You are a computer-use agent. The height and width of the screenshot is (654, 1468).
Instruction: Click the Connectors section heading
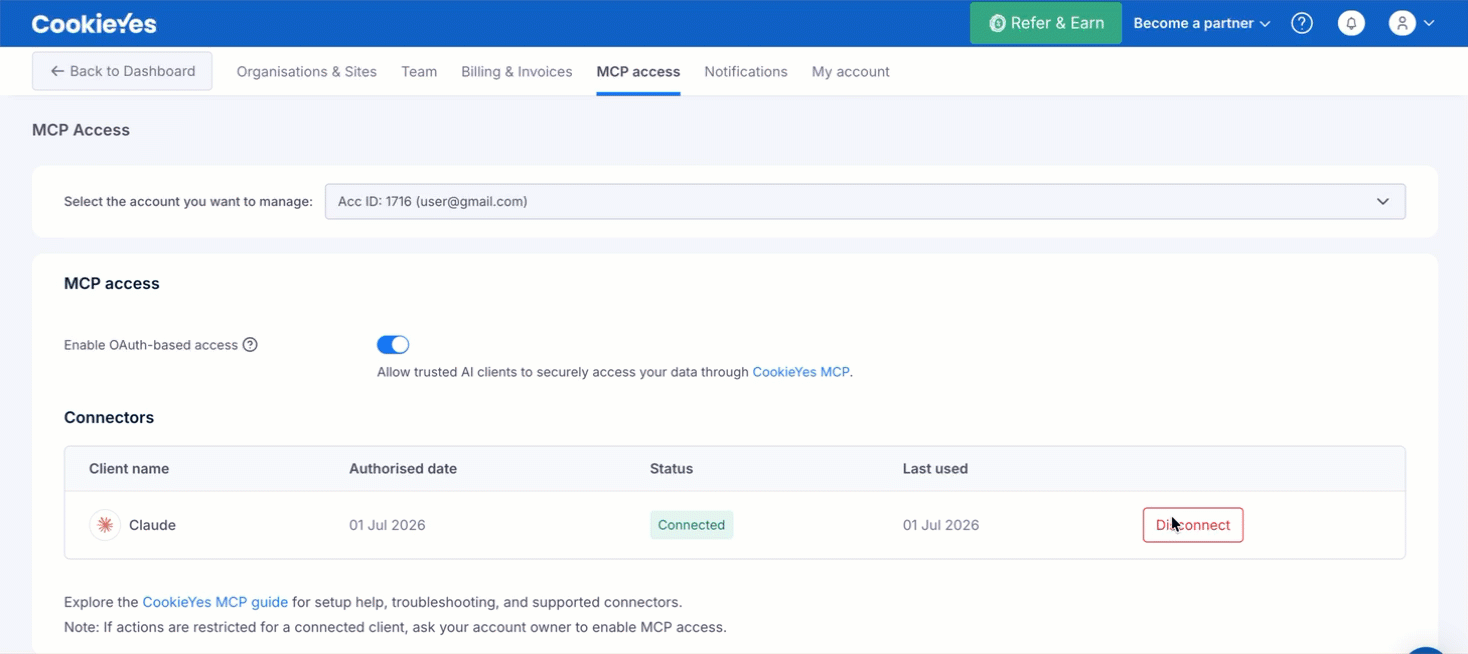pos(109,418)
